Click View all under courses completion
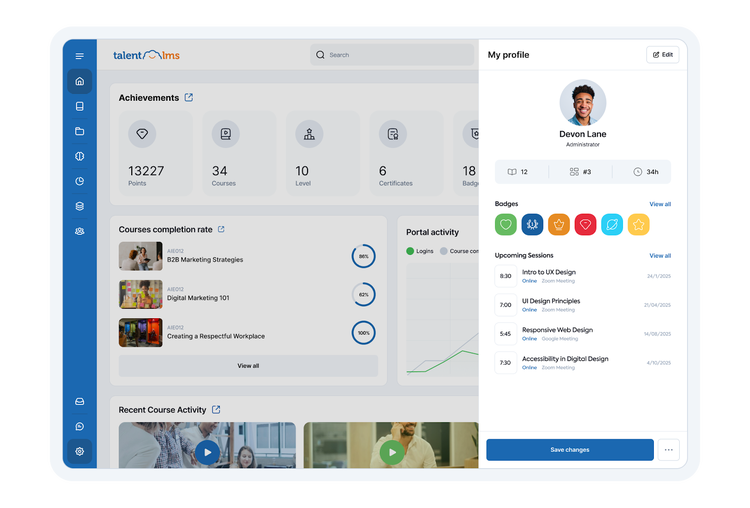The height and width of the screenshot is (508, 750). coord(248,365)
